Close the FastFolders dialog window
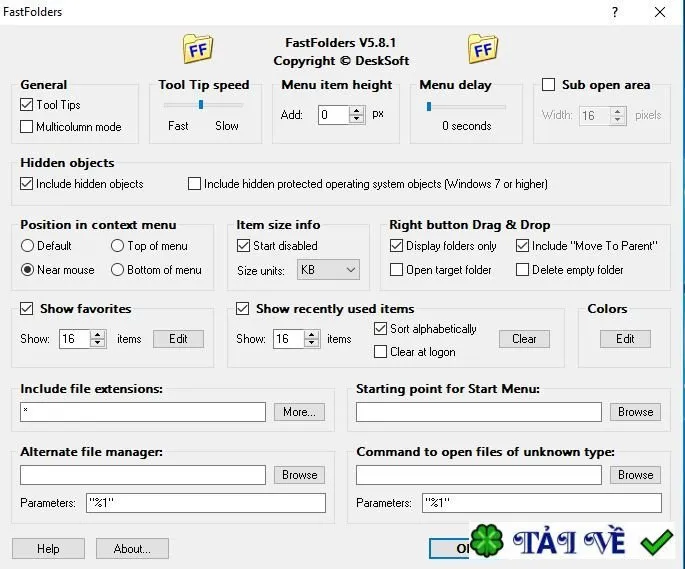 pos(660,12)
